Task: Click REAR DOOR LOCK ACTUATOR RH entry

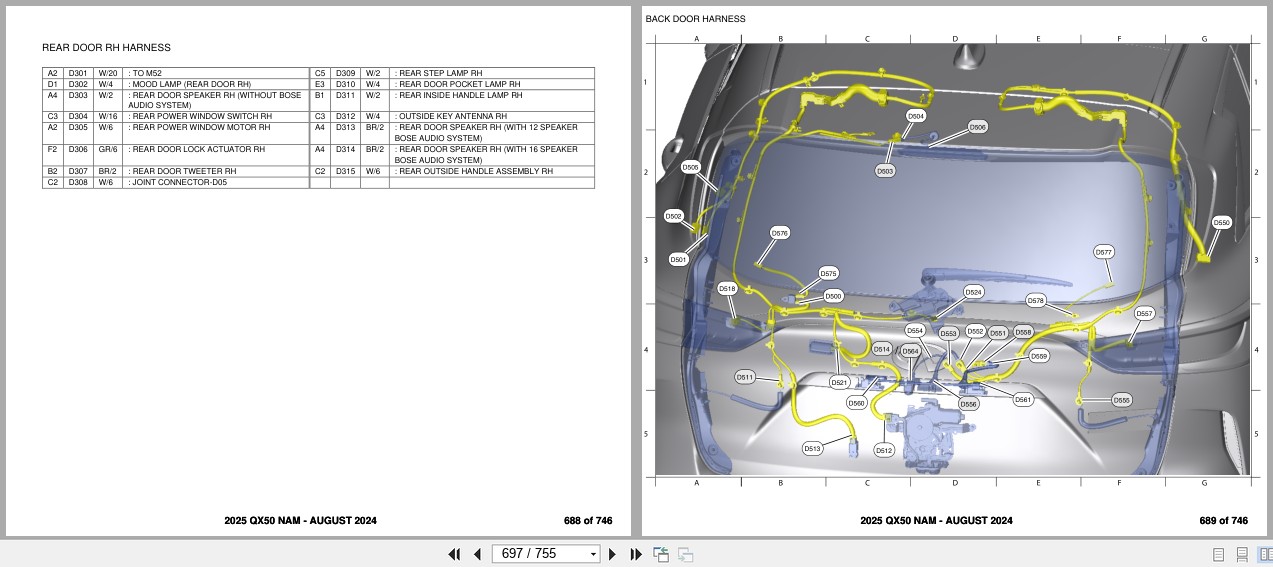Action: tap(199, 149)
